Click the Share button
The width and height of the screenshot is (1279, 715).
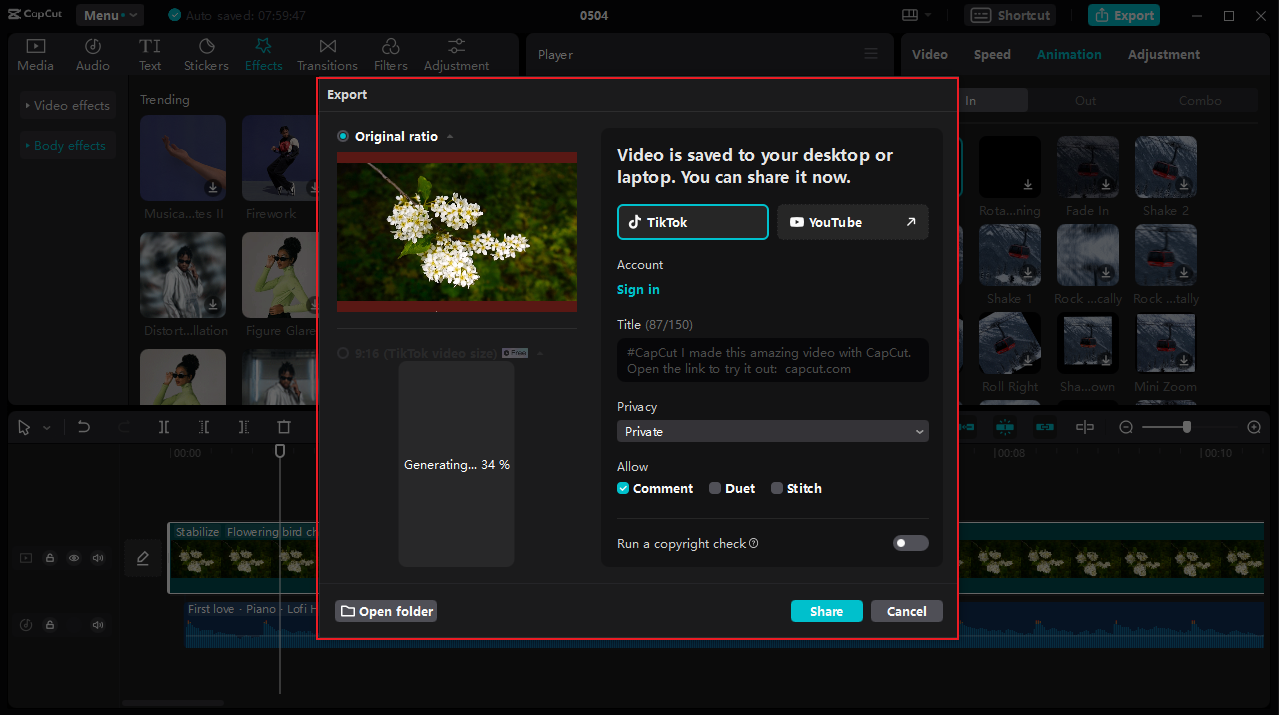[x=827, y=611]
